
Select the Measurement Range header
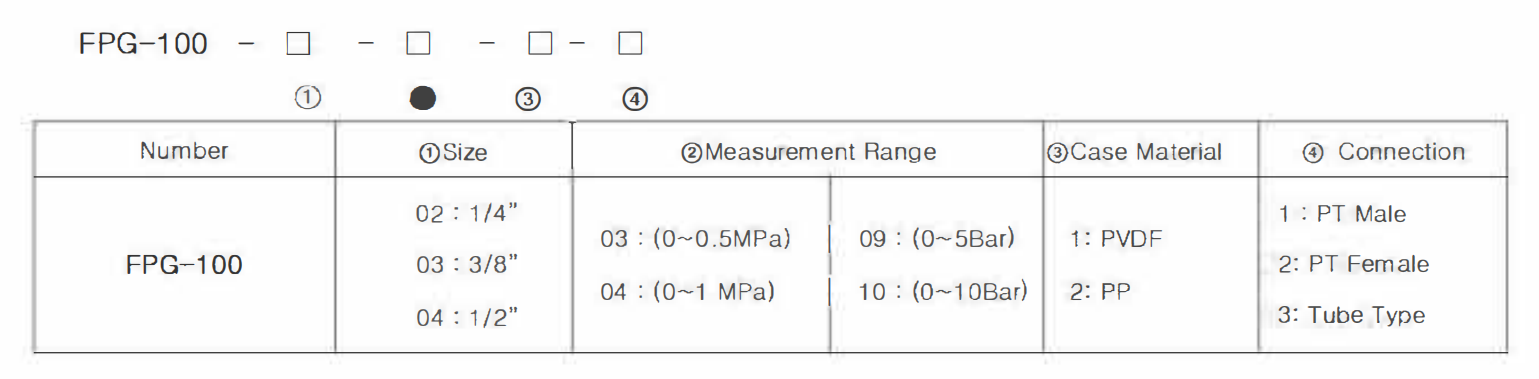tap(808, 152)
